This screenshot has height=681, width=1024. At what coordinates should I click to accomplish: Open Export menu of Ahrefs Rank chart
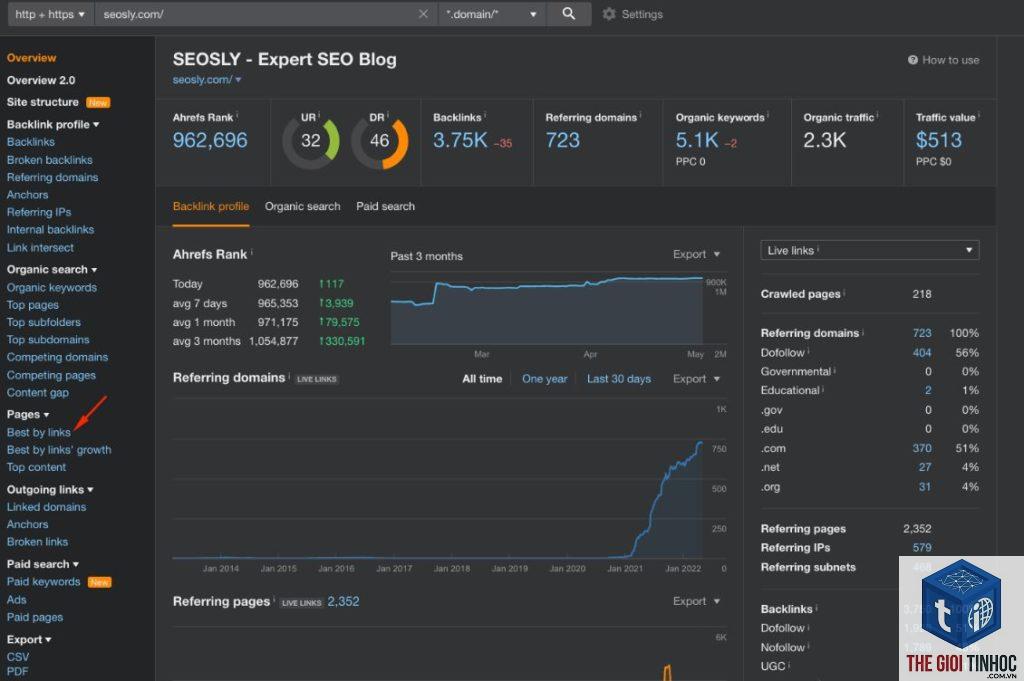coord(696,254)
